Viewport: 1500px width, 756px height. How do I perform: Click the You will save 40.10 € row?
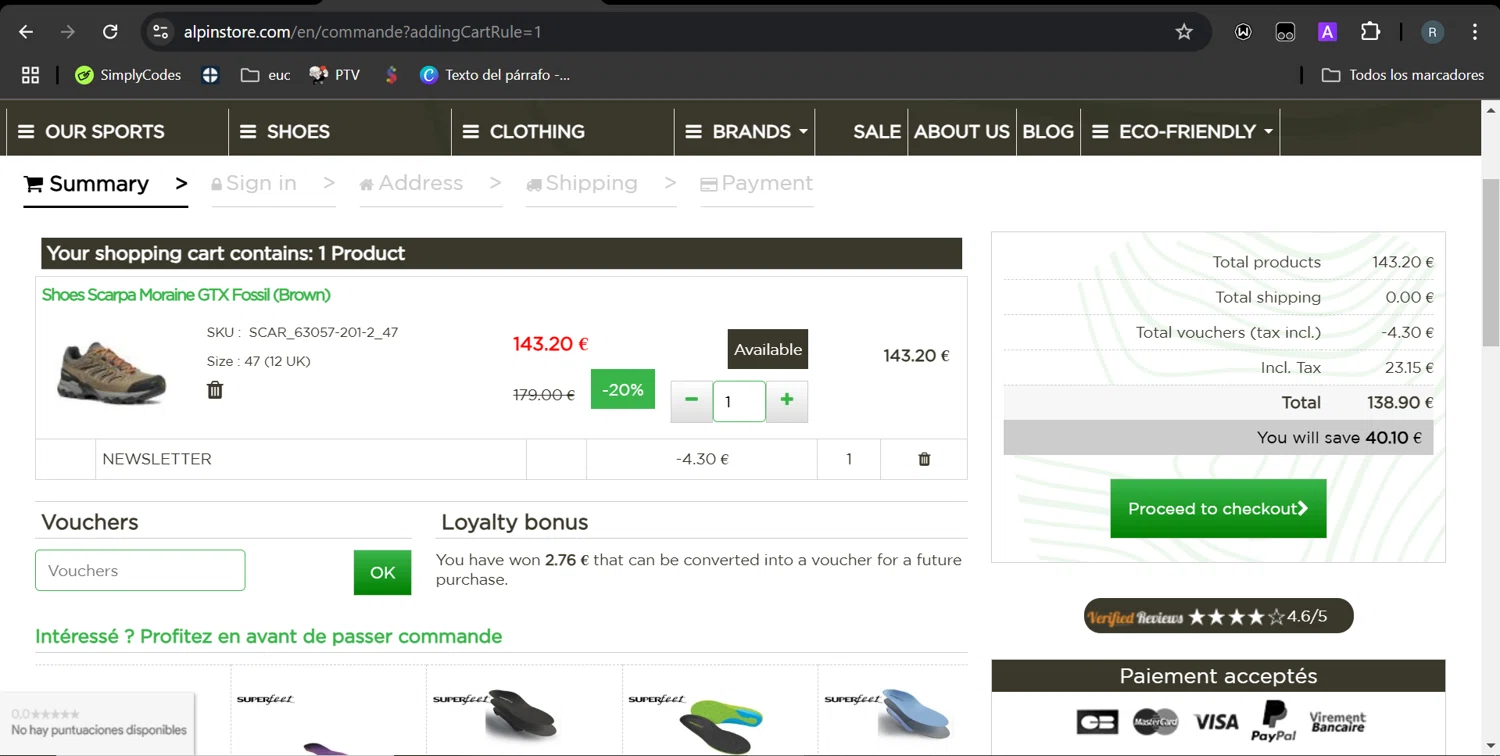click(1218, 438)
